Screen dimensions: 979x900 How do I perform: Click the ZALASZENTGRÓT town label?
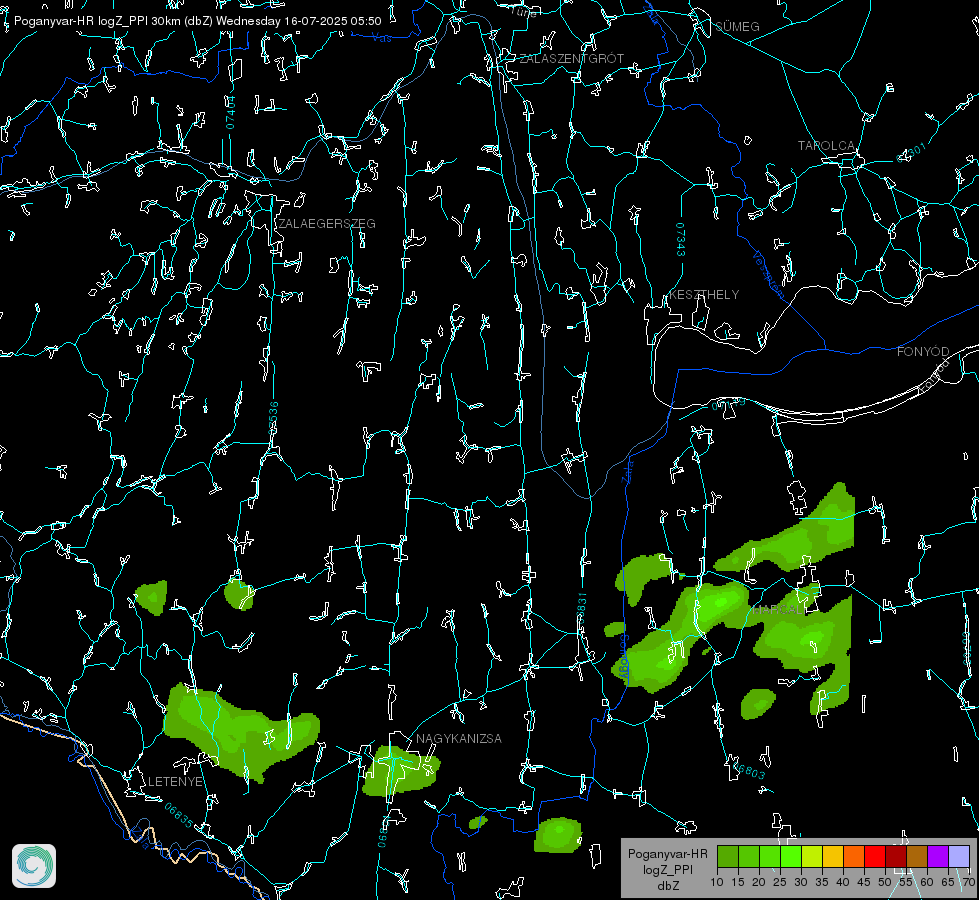[x=571, y=59]
